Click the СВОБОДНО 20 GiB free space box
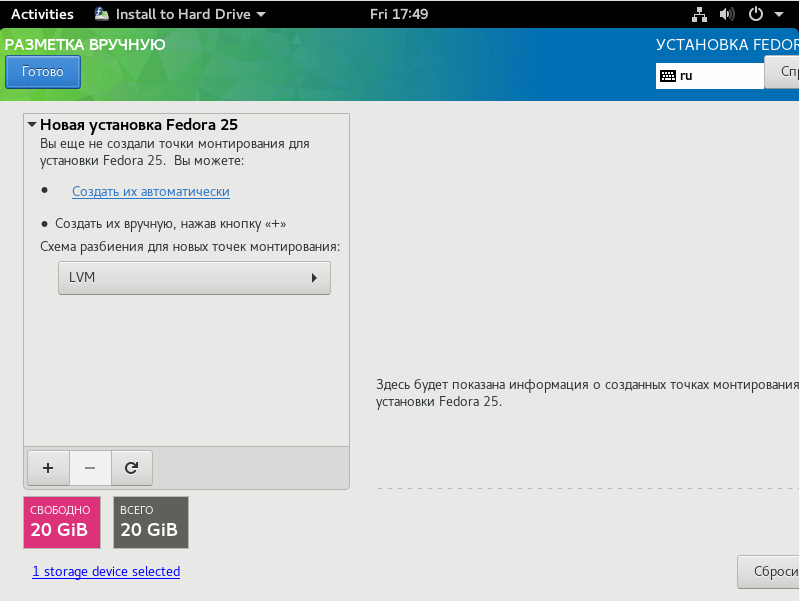Viewport: 800px width, 601px height. (x=62, y=522)
